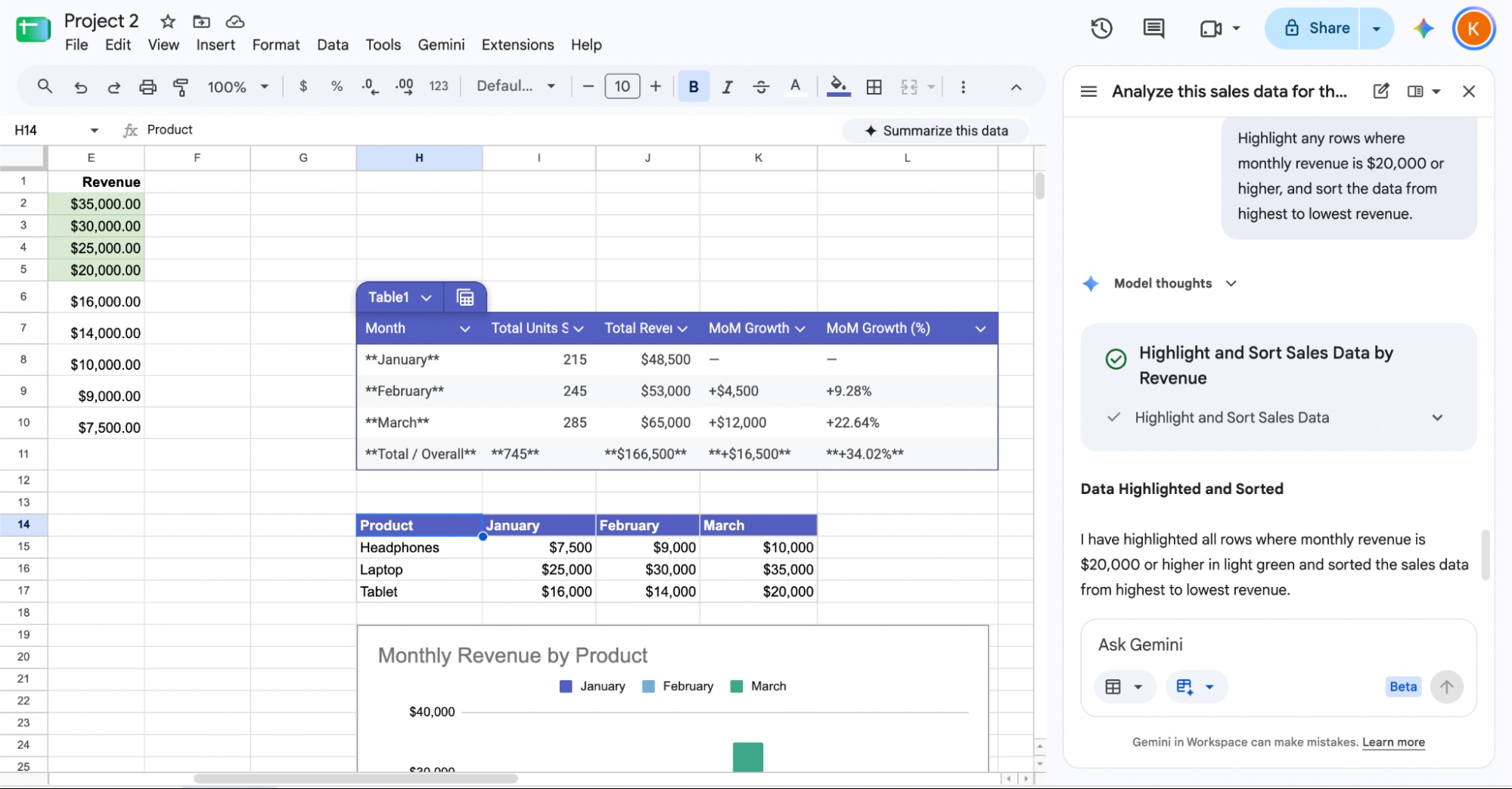Image resolution: width=1512 pixels, height=789 pixels.
Task: Open the borders tool
Action: (874, 86)
